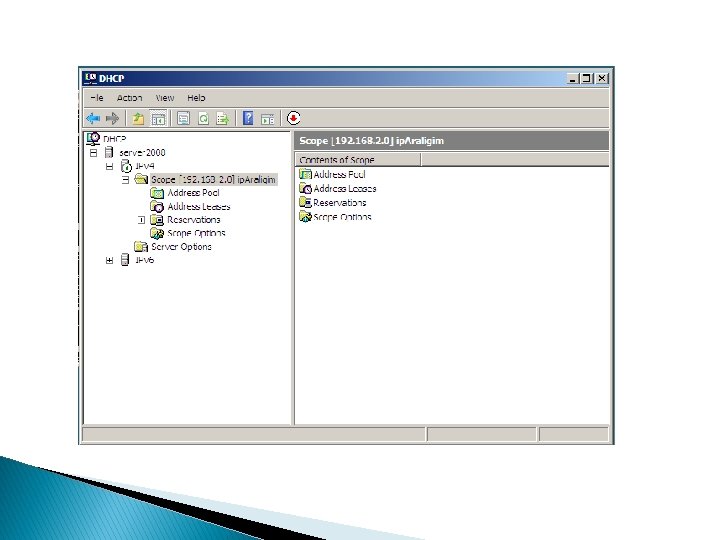Image resolution: width=720 pixels, height=540 pixels.
Task: Select Address Leases label in tree
Action: pyautogui.click(x=199, y=207)
